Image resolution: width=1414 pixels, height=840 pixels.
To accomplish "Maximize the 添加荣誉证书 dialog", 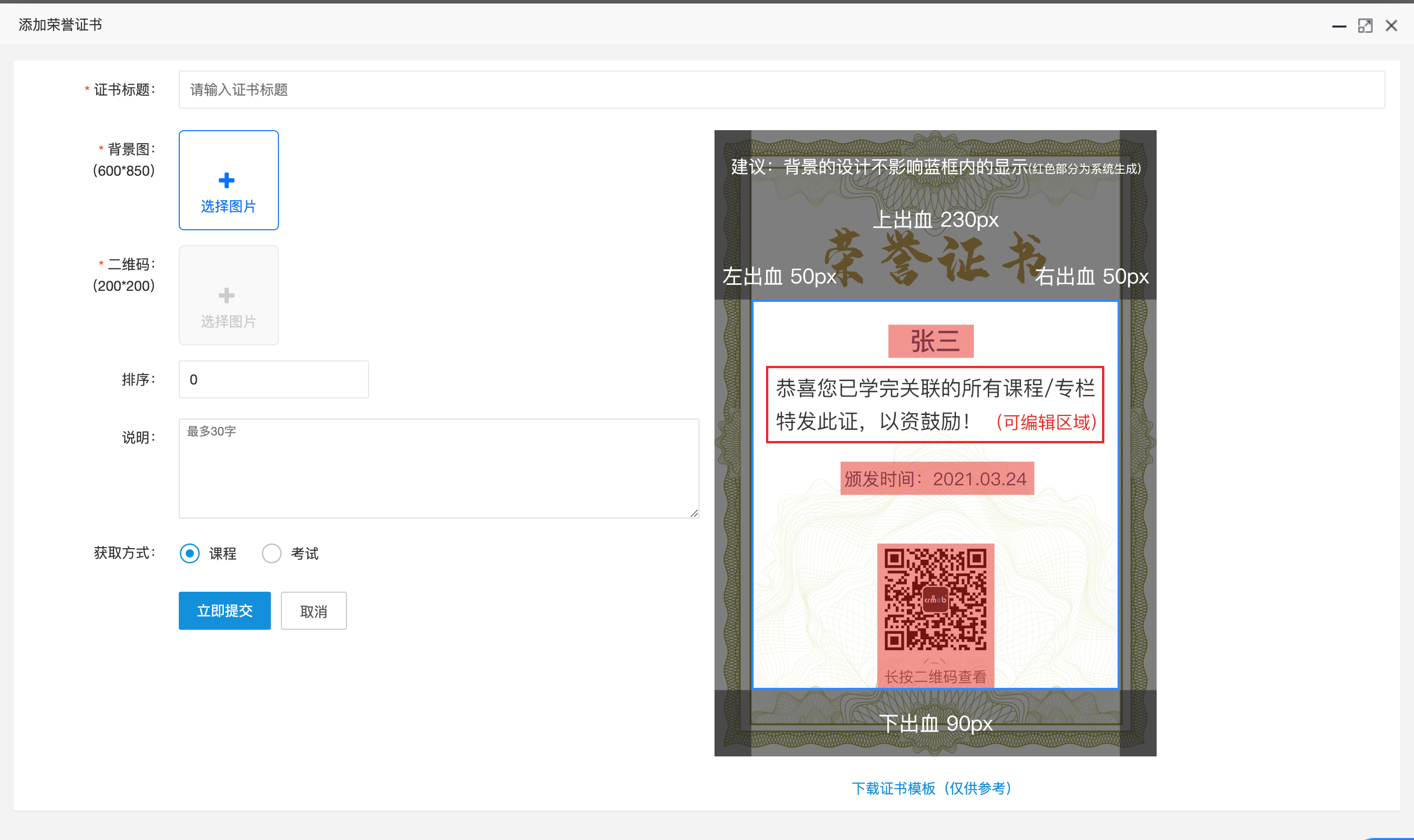I will (x=1365, y=26).
